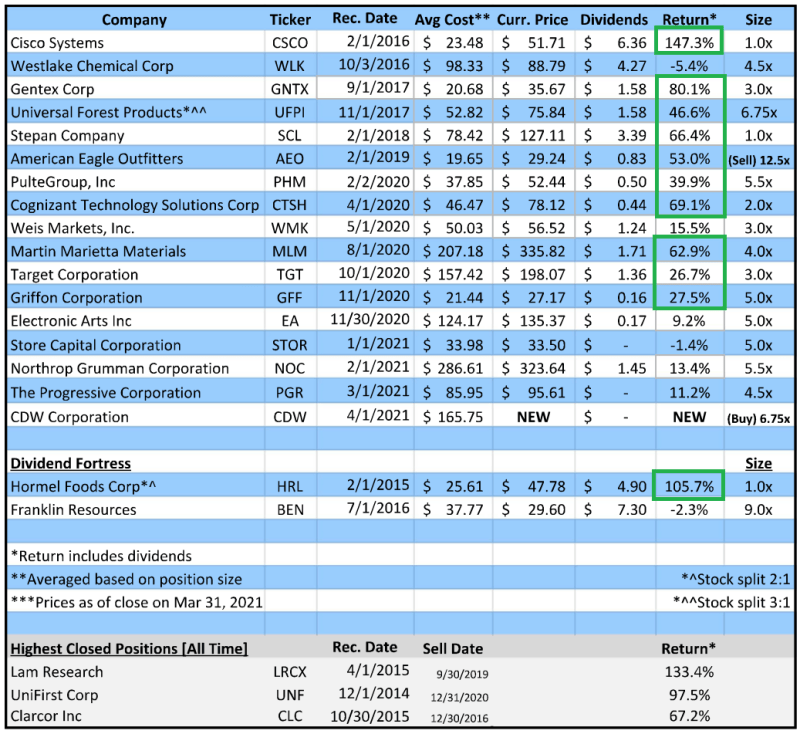Click "The Progressive Corporation" cell
Viewport: 800px width, 734px height.
click(106, 393)
